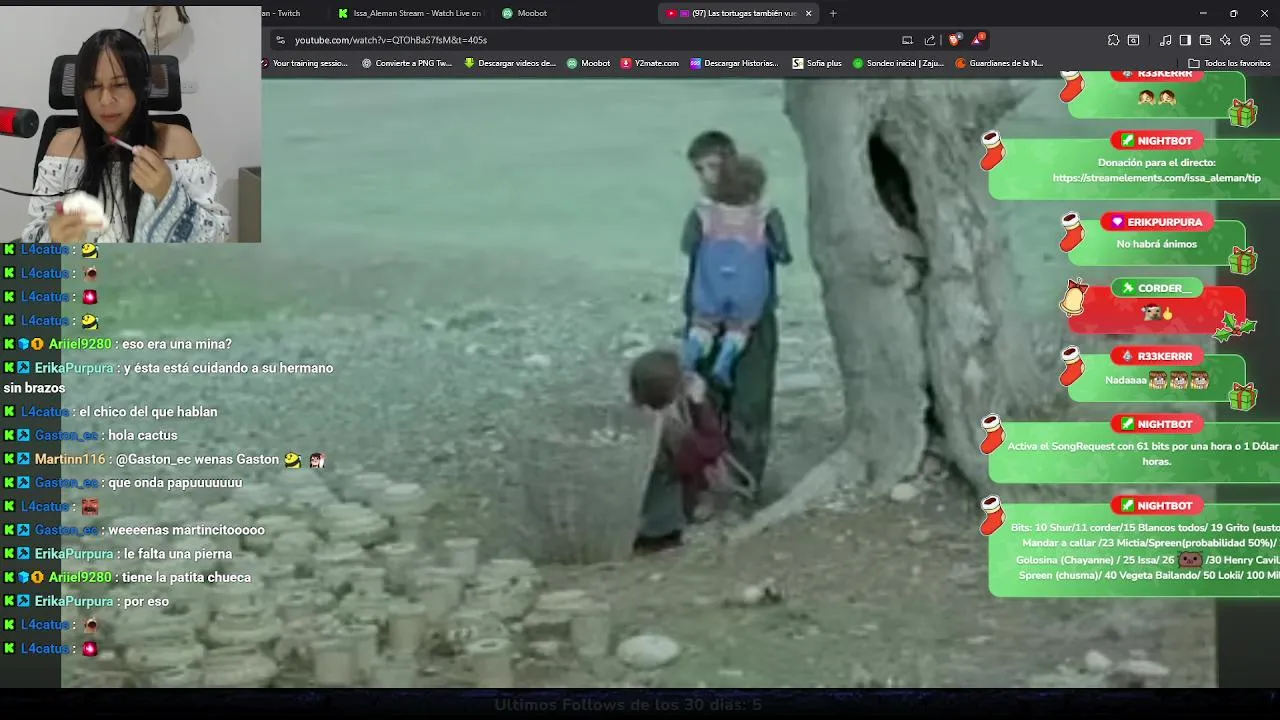Click the CORDER_ red alert header
This screenshot has width=1280, height=720.
(1156, 288)
